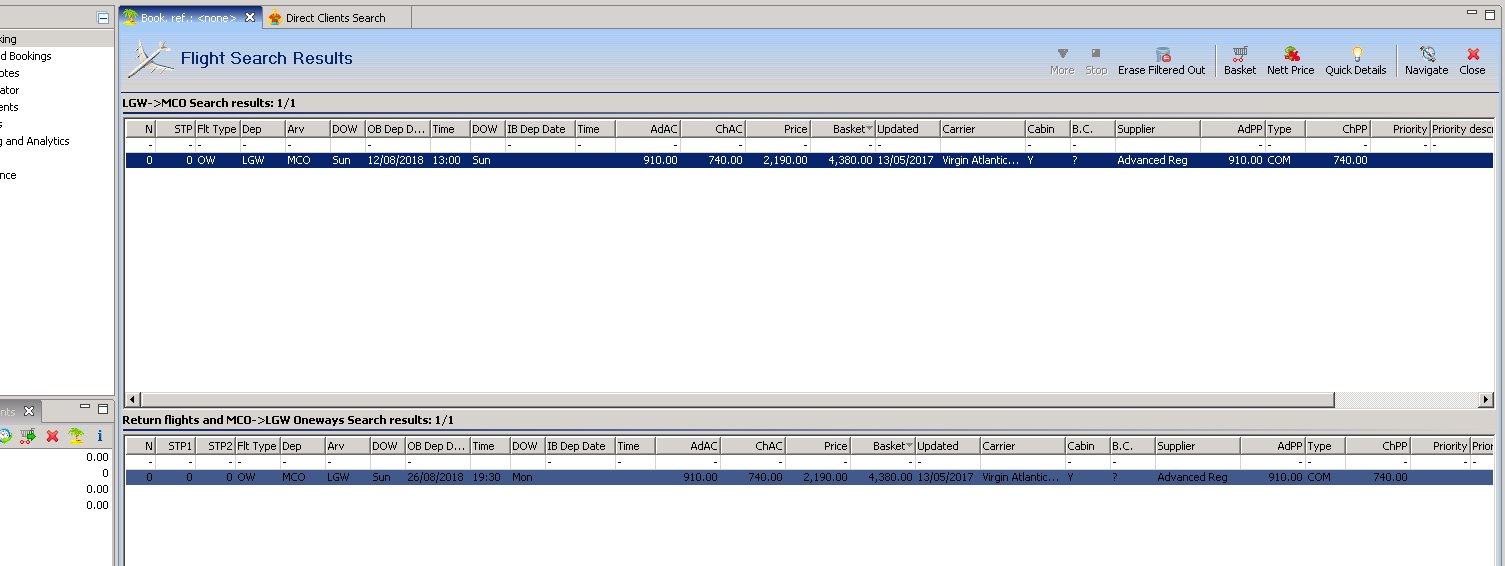Select return row dated 26/08/2018
This screenshot has width=1505, height=566.
[808, 477]
